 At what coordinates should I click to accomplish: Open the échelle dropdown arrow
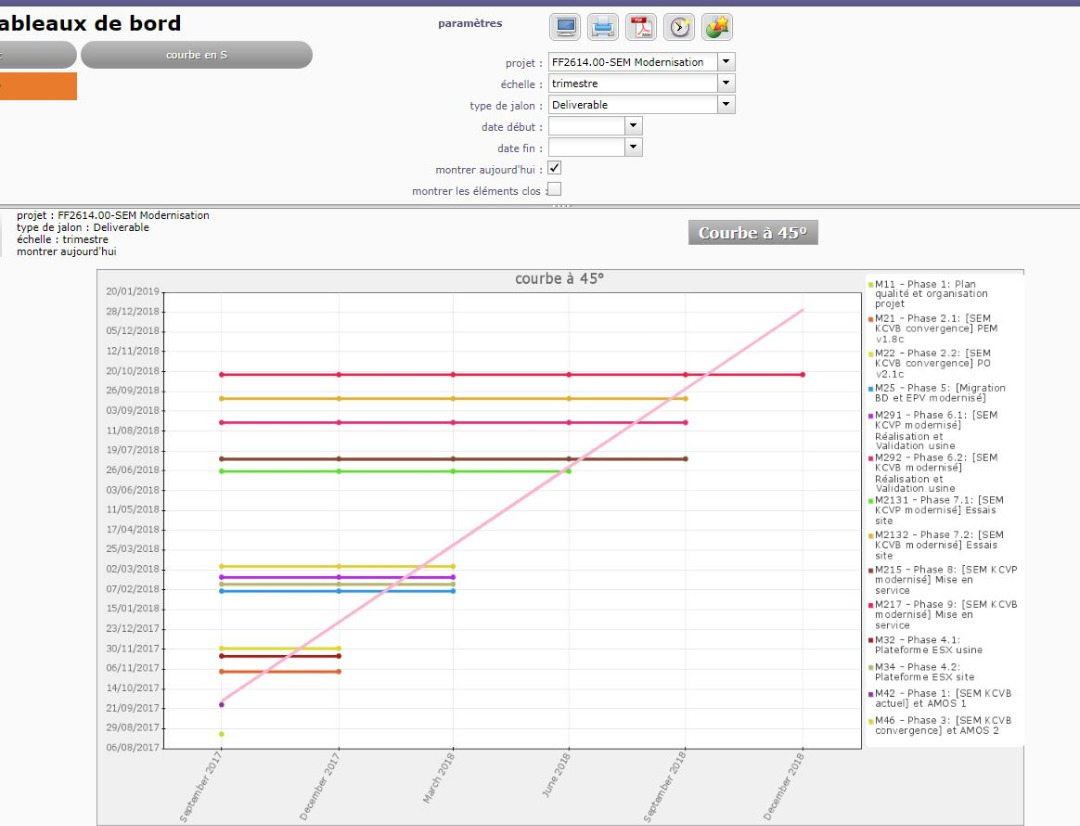(726, 83)
